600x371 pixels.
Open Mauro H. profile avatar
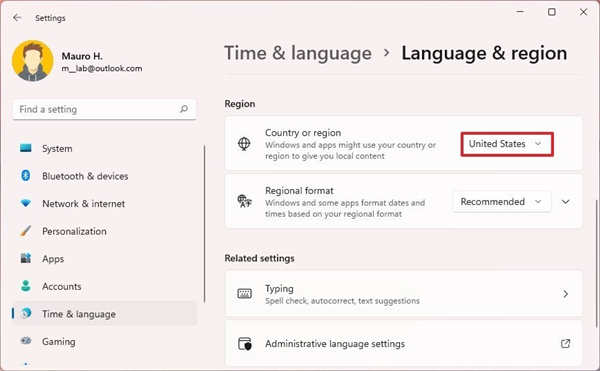click(x=33, y=61)
